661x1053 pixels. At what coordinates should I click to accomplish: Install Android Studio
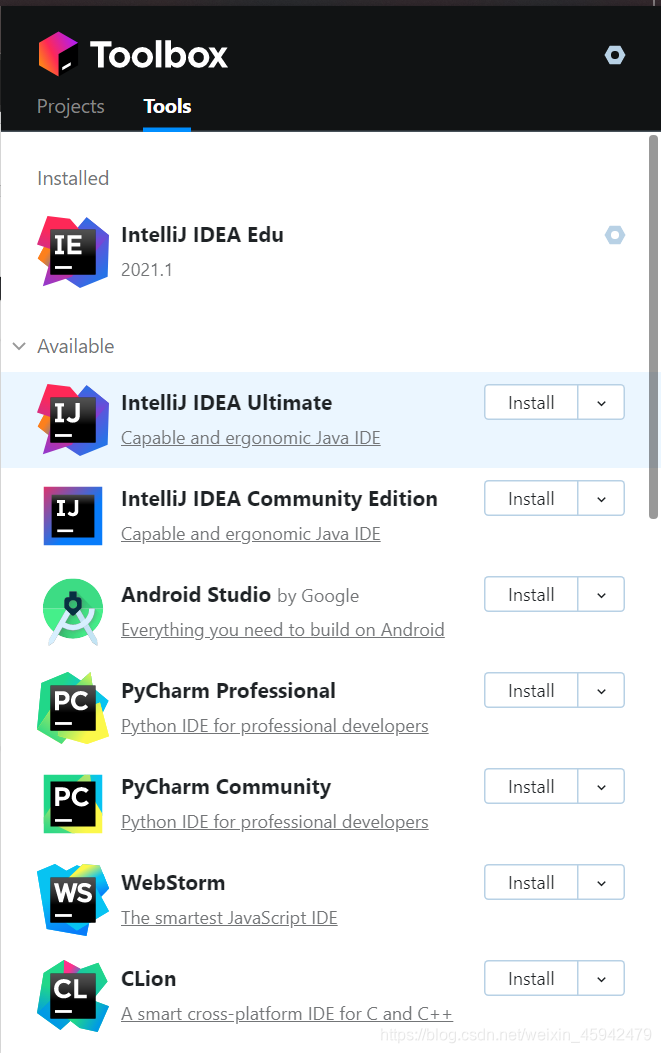pyautogui.click(x=531, y=594)
